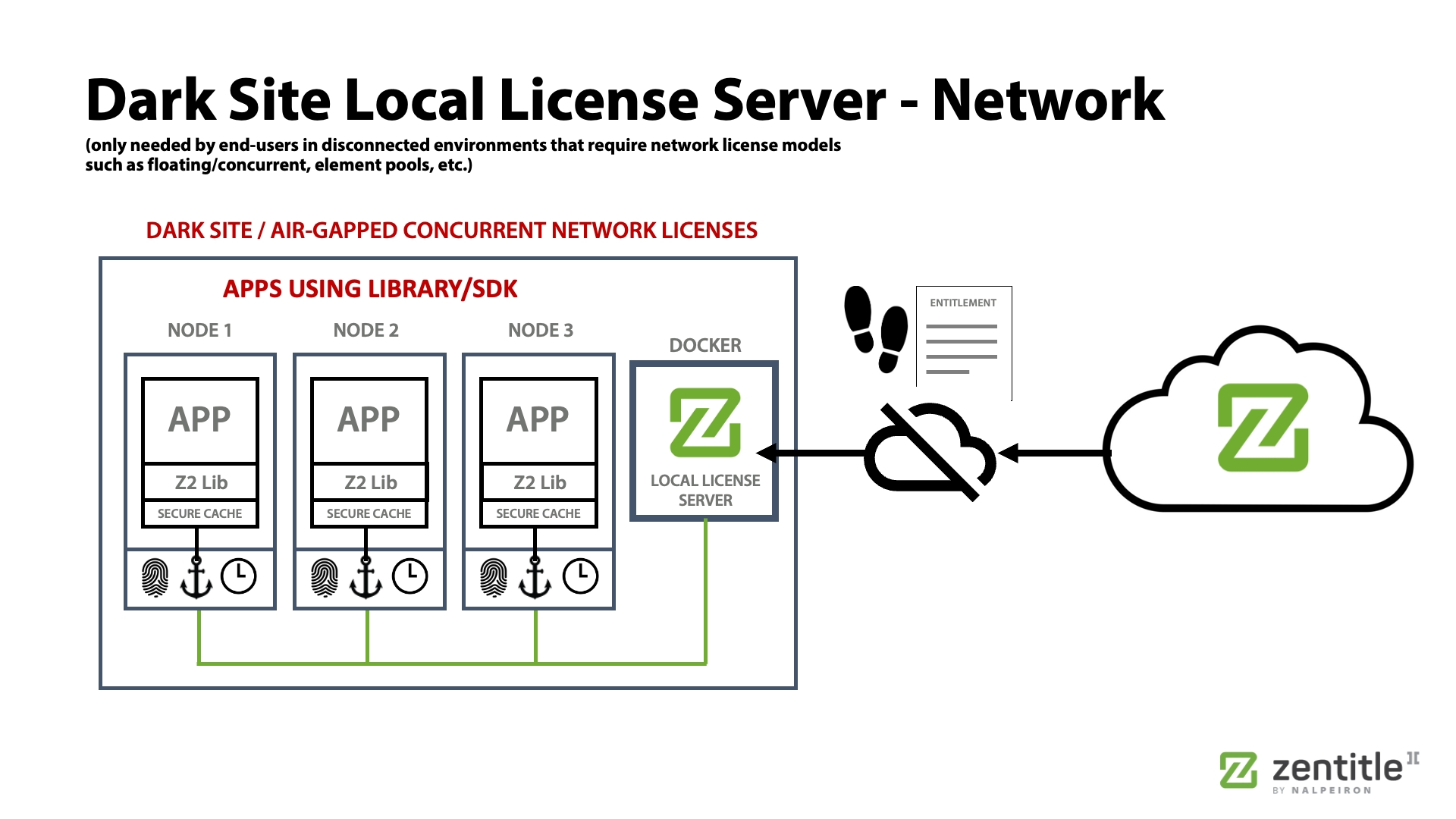The width and height of the screenshot is (1456, 819).
Task: Click the APP box in Node 3
Action: coord(538,419)
